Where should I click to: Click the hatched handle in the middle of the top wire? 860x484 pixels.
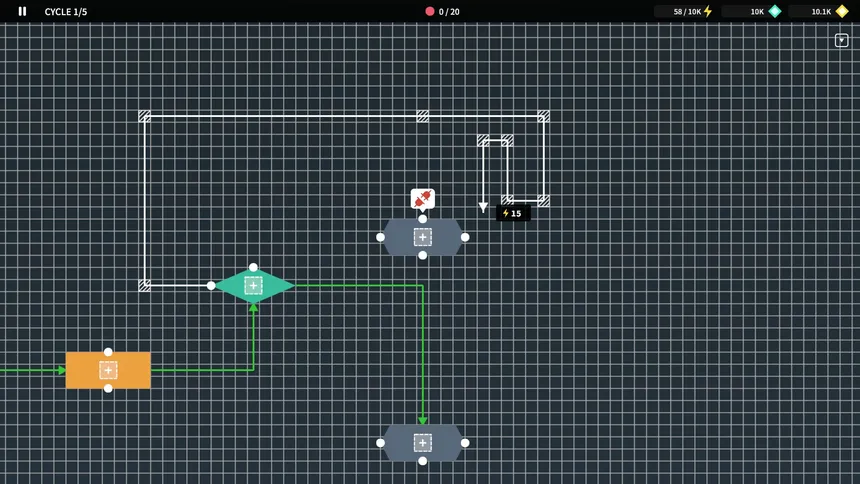[422, 116]
